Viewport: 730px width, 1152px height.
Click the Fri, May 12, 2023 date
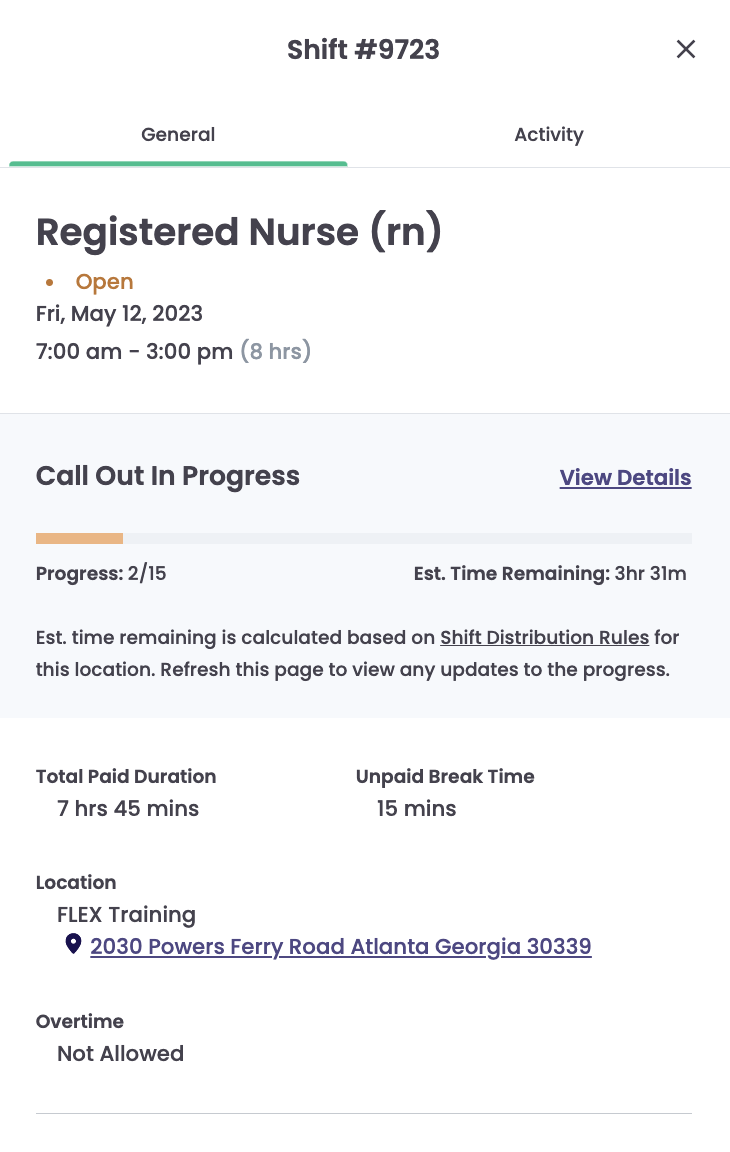click(x=119, y=314)
